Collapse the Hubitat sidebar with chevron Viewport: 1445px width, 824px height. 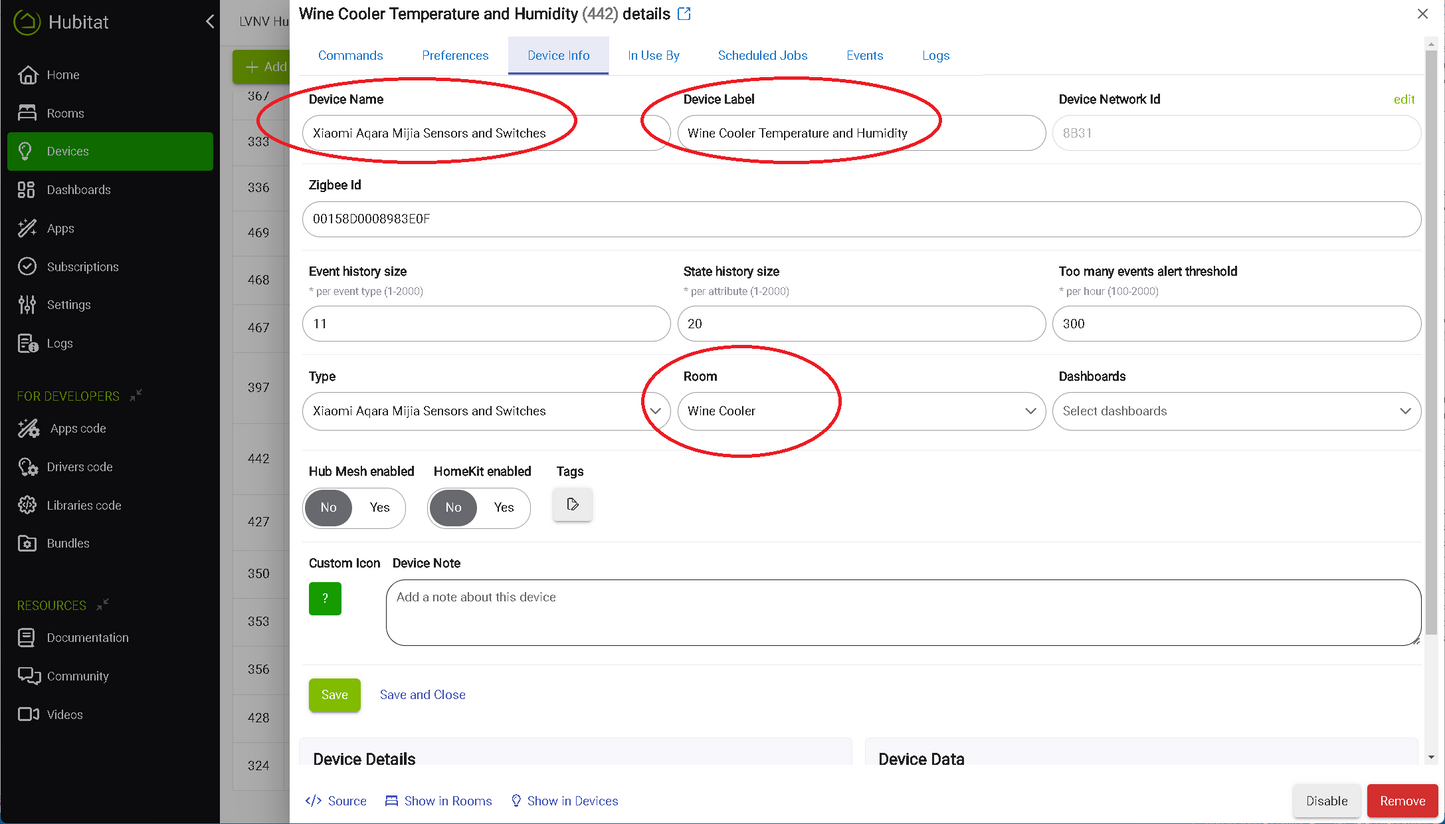click(x=209, y=22)
